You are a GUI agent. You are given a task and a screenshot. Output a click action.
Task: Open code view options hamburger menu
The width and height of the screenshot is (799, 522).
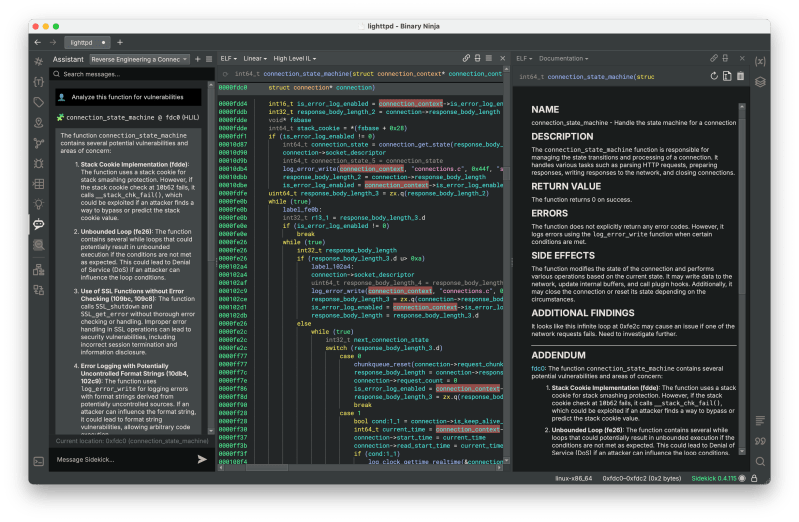tap(489, 59)
